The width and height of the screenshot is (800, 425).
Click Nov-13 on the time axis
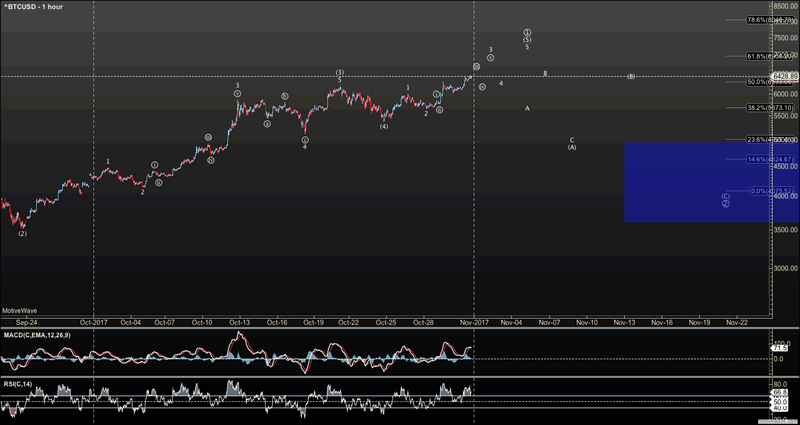[x=624, y=323]
